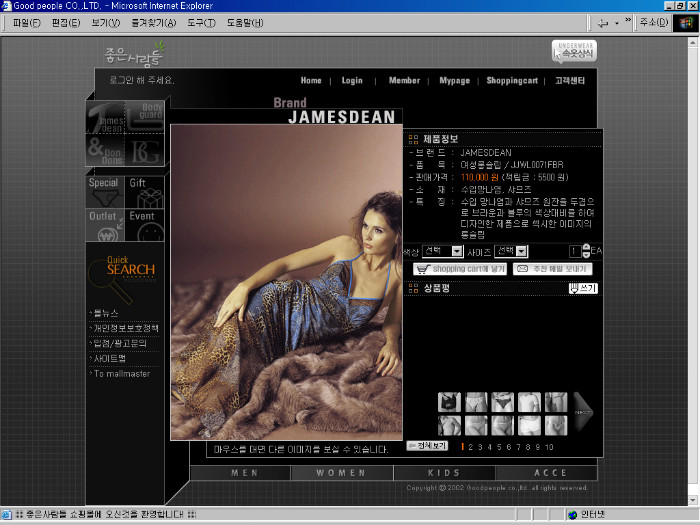Expand the back button history arrow
This screenshot has width=700, height=525.
click(x=617, y=23)
